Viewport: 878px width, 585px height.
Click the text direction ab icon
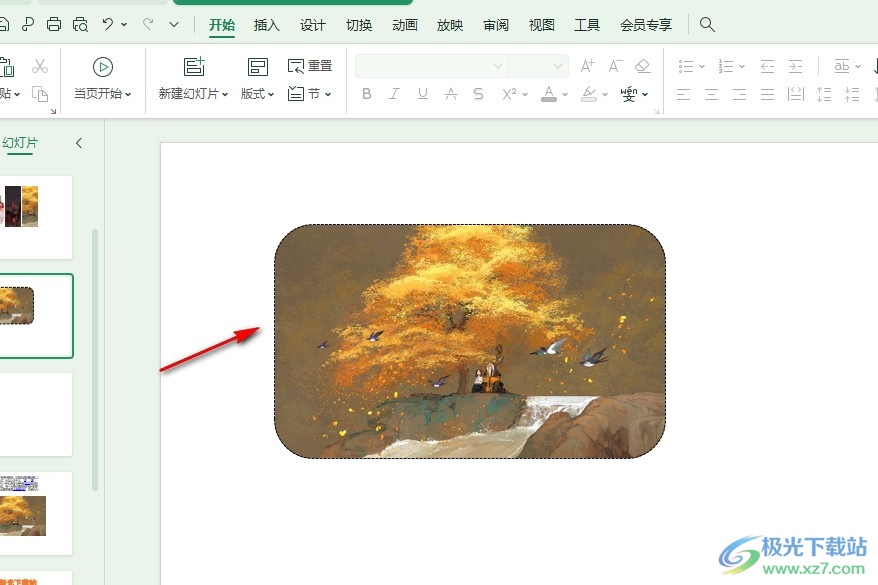pos(842,66)
